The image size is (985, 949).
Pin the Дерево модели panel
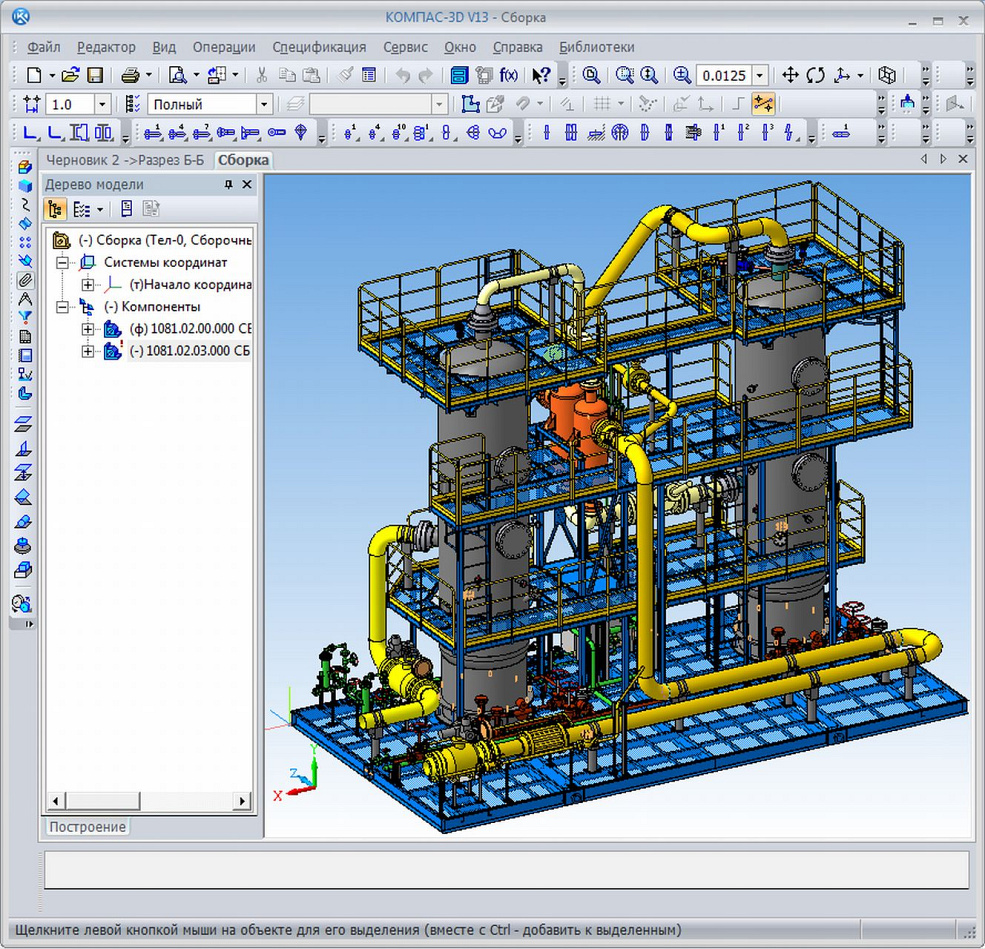click(x=229, y=185)
